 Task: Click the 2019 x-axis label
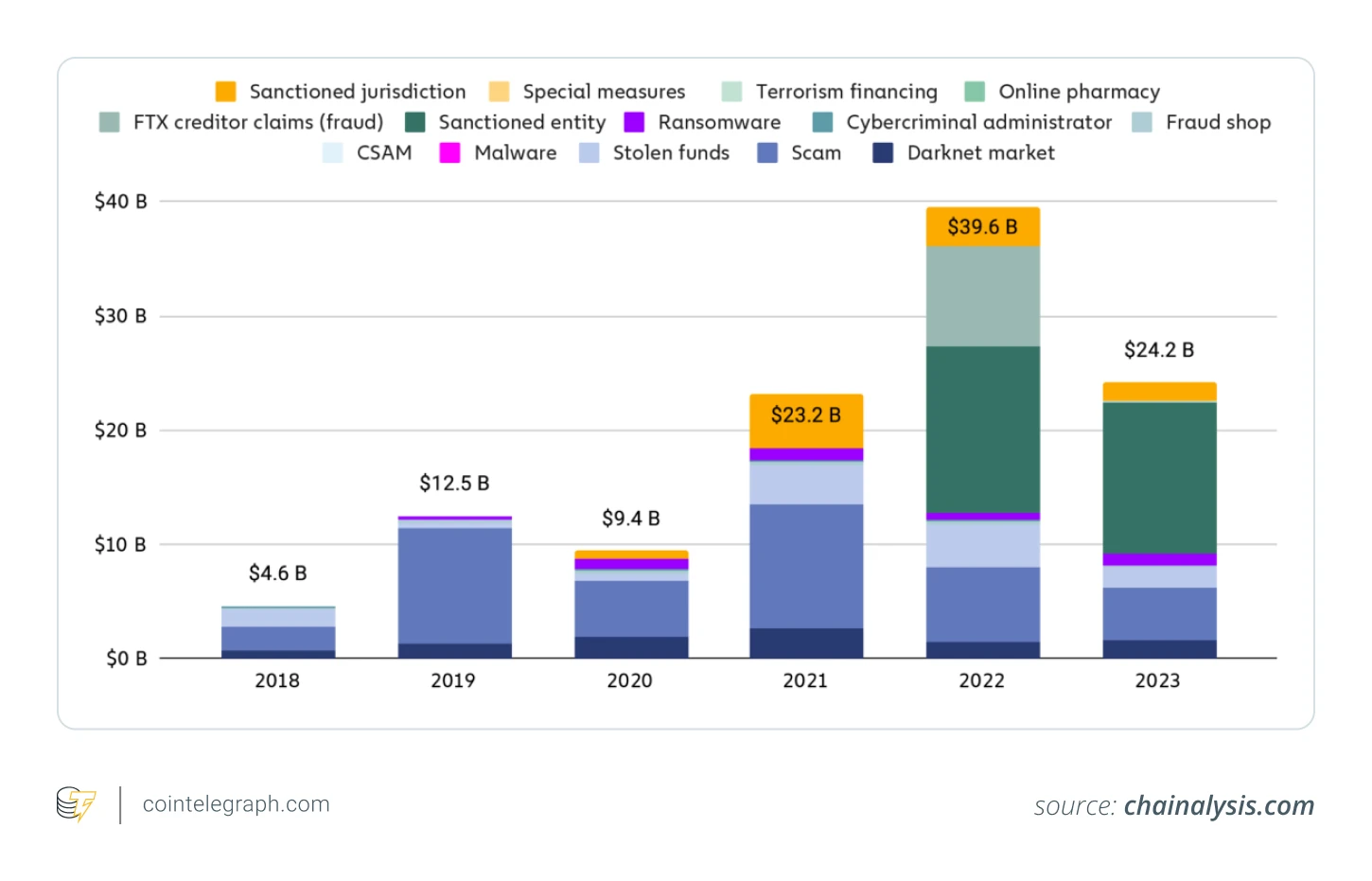tap(453, 681)
